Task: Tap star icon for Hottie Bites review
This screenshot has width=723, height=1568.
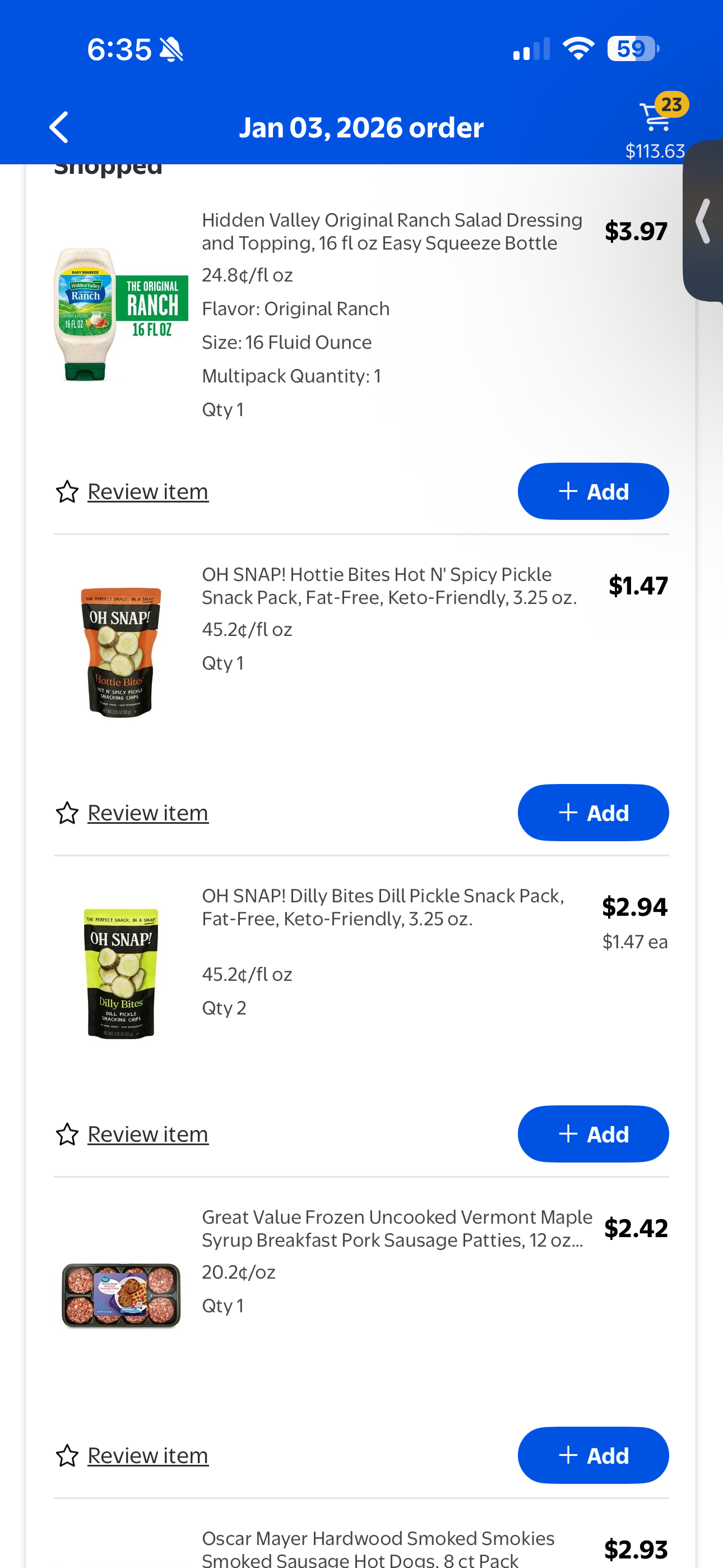Action: pyautogui.click(x=67, y=813)
